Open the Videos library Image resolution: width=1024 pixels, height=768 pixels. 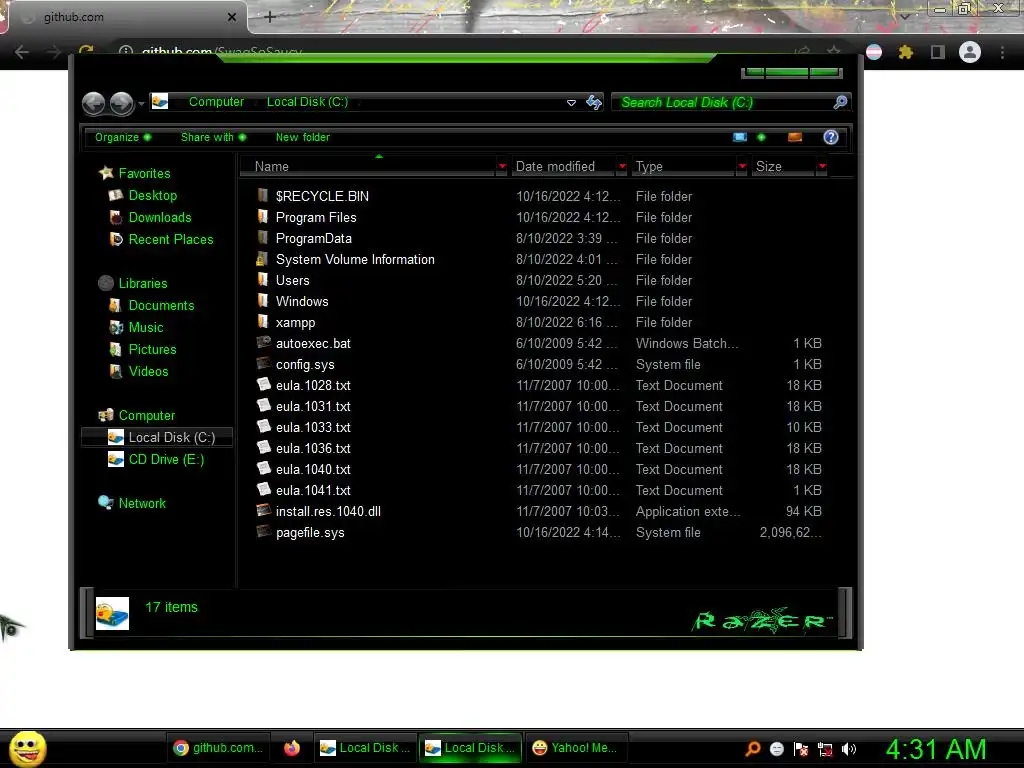(x=138, y=372)
